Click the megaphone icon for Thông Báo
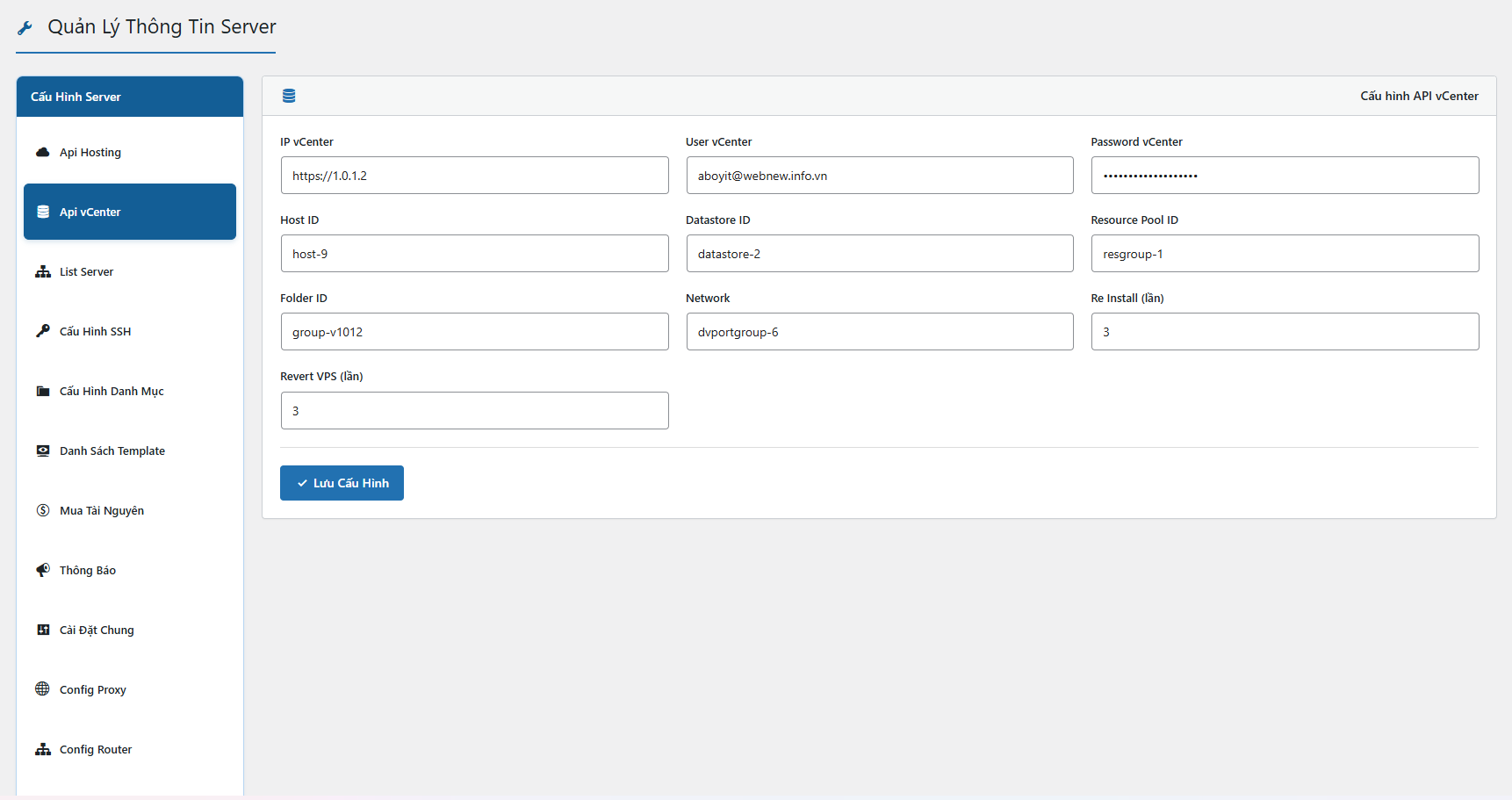Screen dimensions: 1512x800 (42, 570)
